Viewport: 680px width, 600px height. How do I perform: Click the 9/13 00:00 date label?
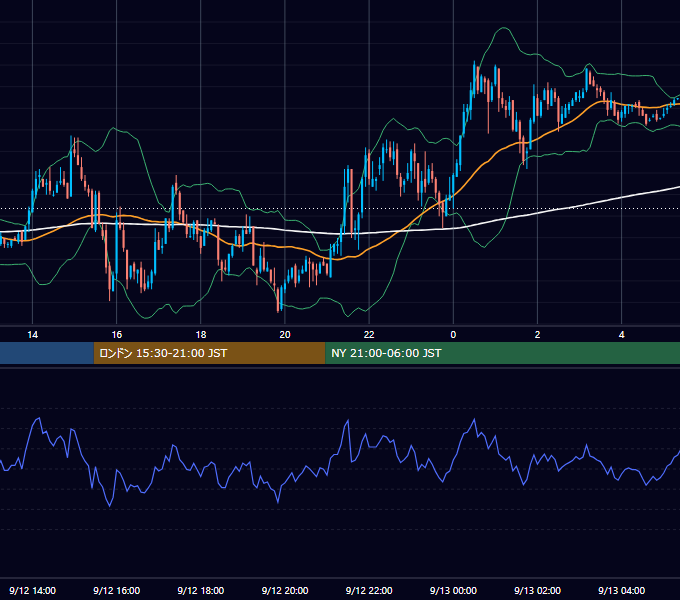tap(453, 590)
